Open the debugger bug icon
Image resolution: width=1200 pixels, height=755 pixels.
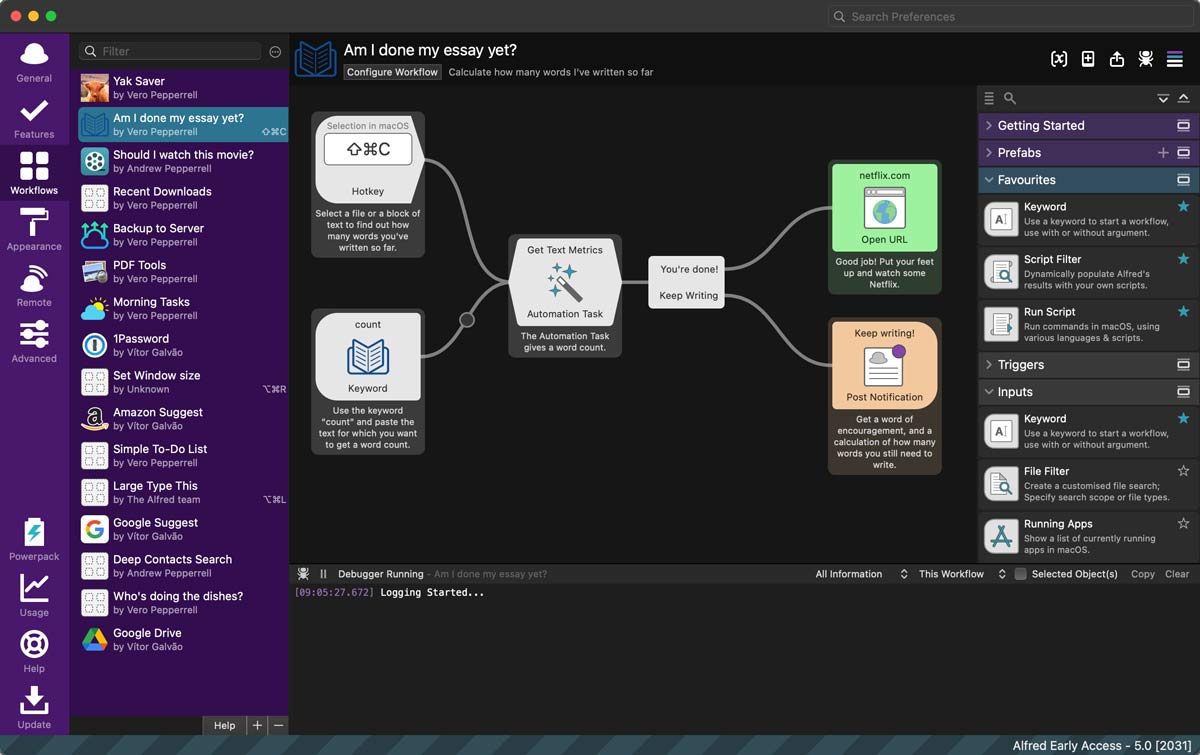1145,59
